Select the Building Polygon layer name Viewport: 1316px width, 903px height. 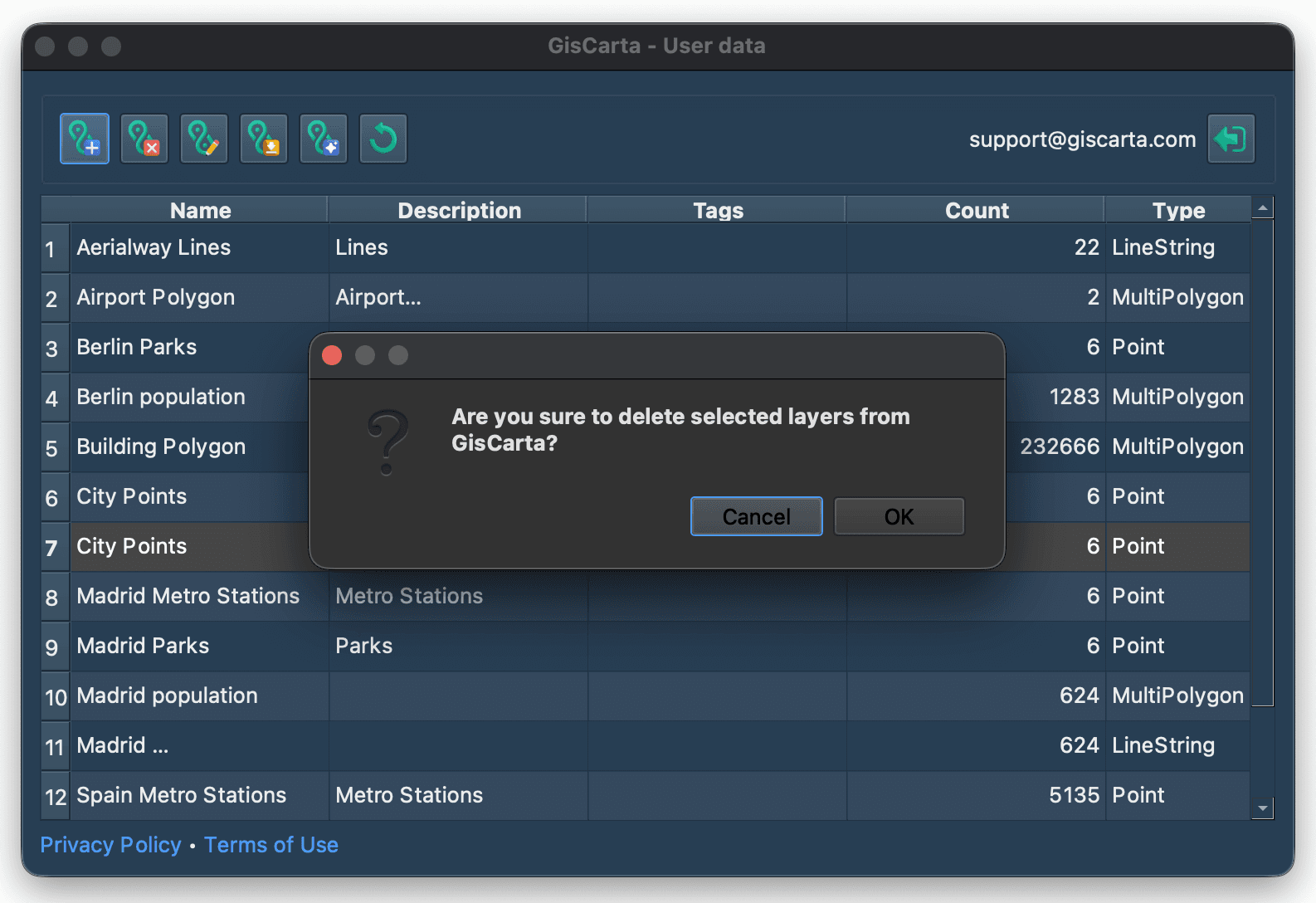[x=161, y=447]
